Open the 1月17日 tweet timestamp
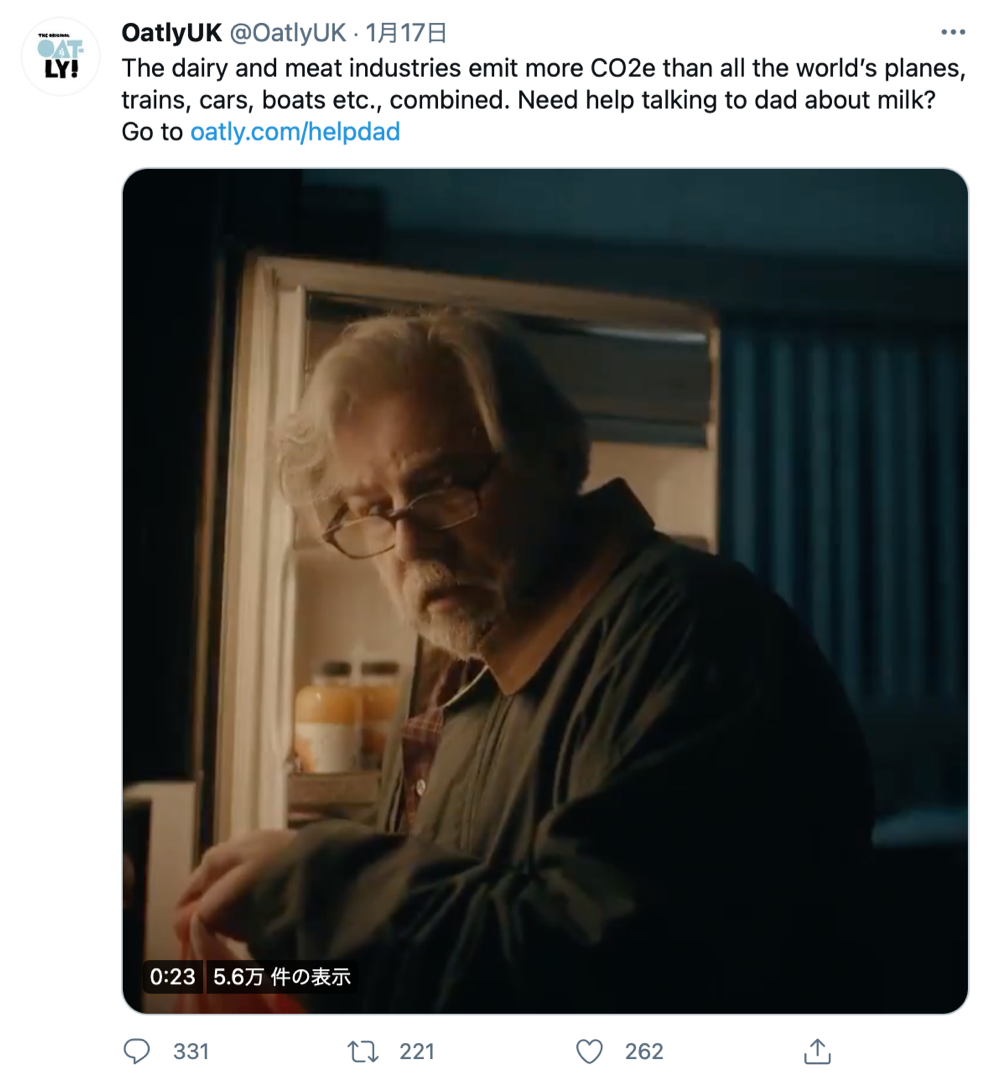Viewport: 990px width, 1084px height. coord(406,32)
